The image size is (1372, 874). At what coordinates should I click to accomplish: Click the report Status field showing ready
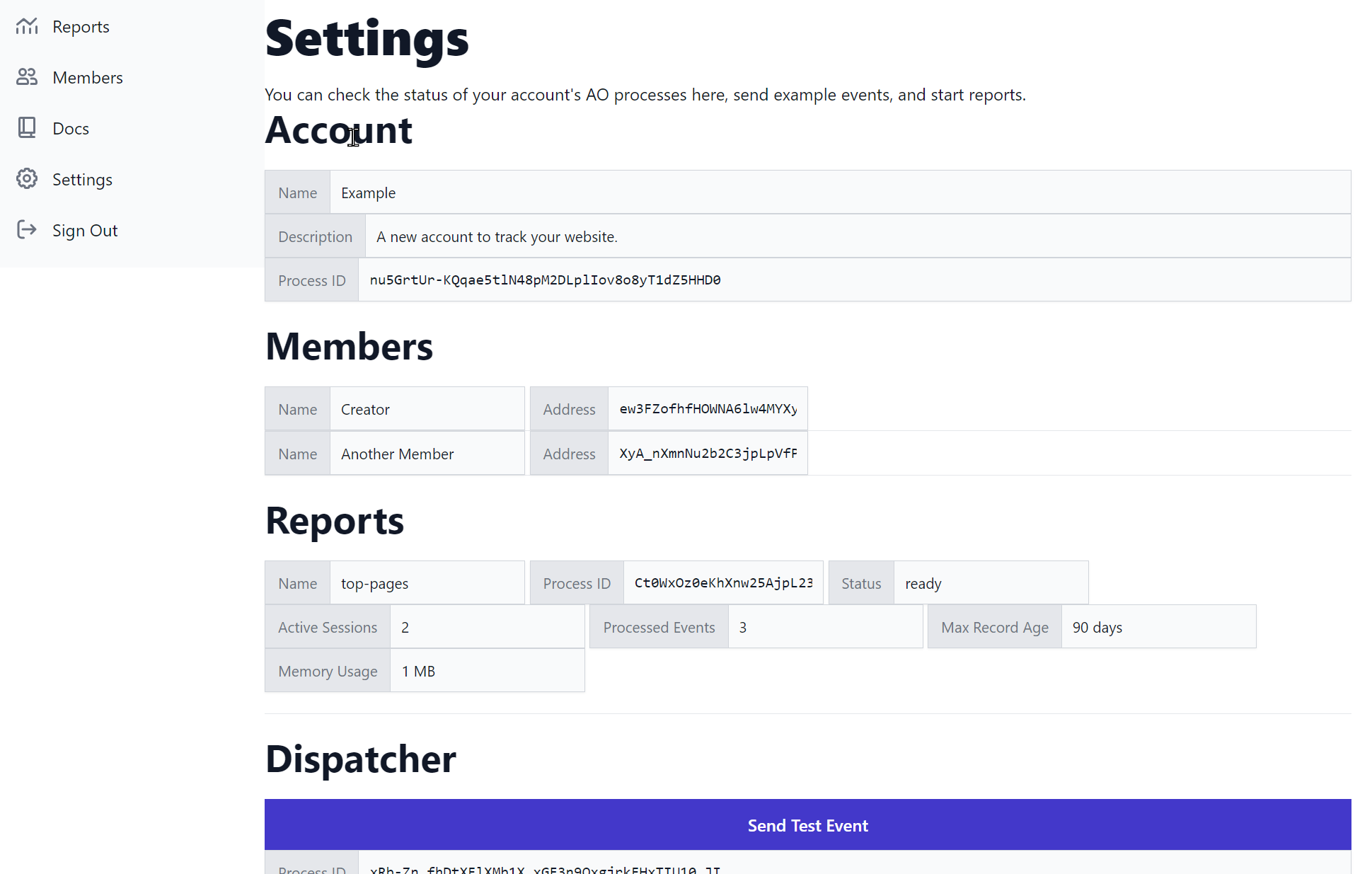pos(990,583)
